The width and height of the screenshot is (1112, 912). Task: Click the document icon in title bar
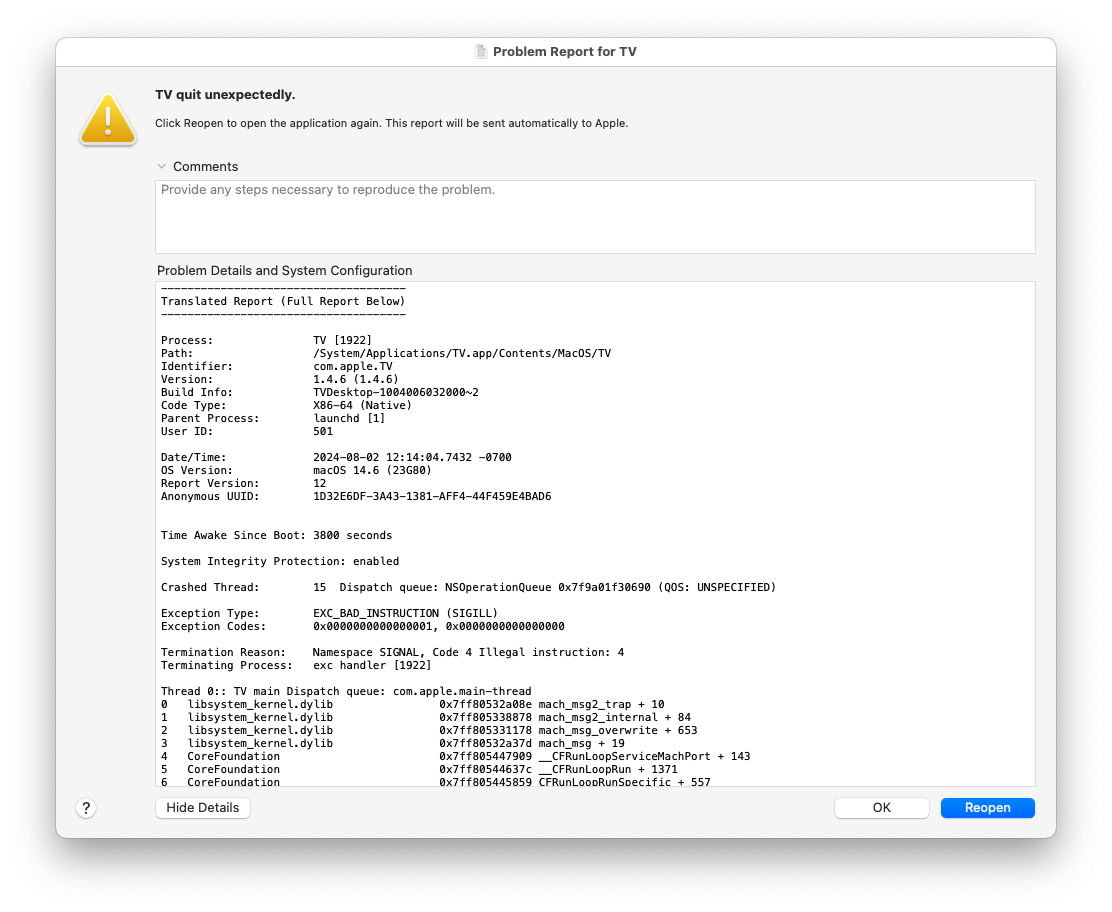tap(481, 51)
